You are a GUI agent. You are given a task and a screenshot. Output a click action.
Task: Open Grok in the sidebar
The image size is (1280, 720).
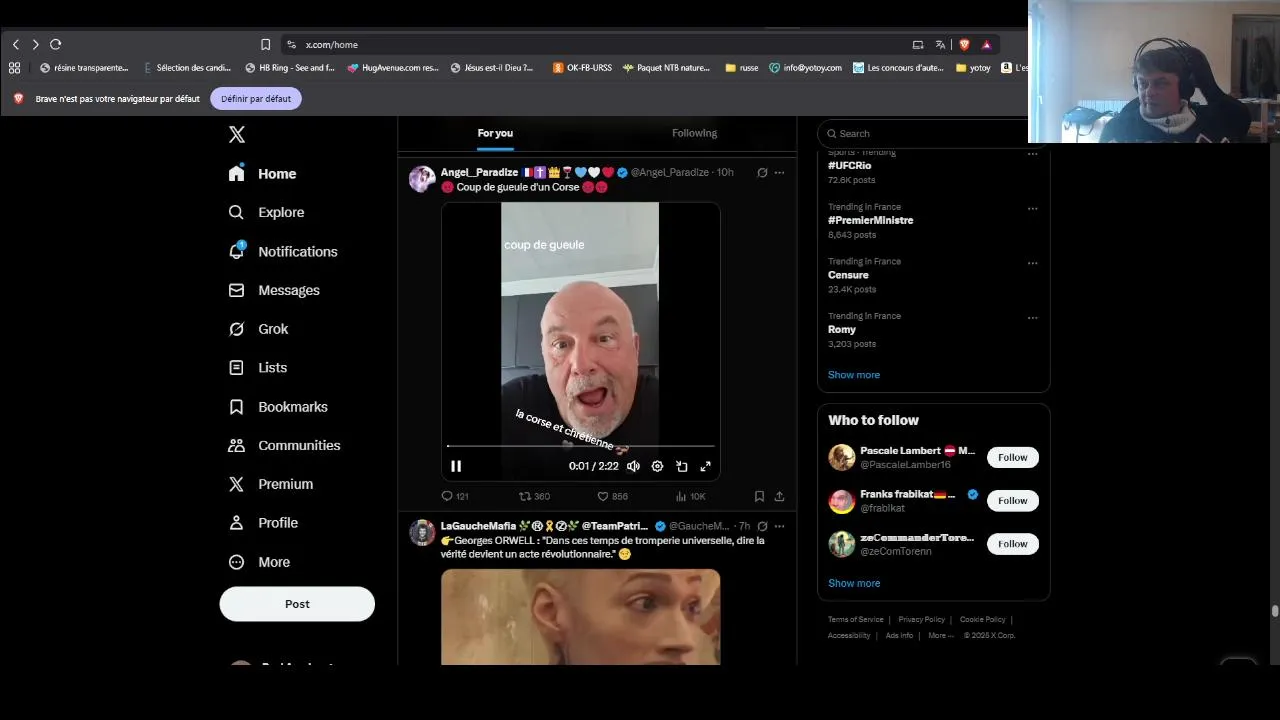258,329
